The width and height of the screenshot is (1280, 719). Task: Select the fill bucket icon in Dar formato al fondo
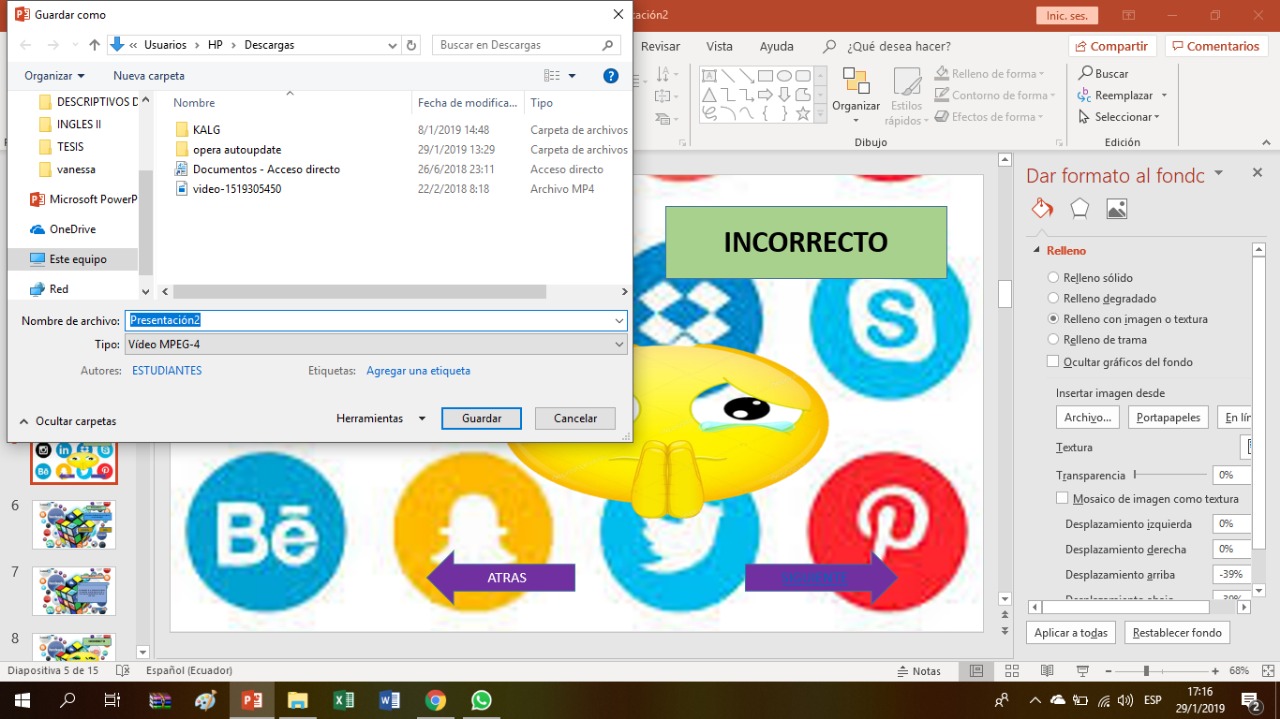(1042, 208)
